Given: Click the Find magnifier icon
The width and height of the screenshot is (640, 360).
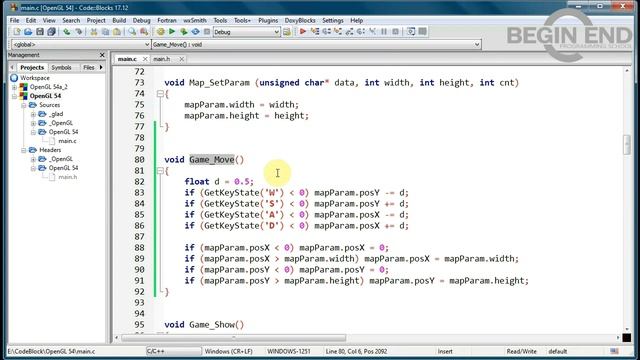Looking at the screenshot, I should (132, 32).
